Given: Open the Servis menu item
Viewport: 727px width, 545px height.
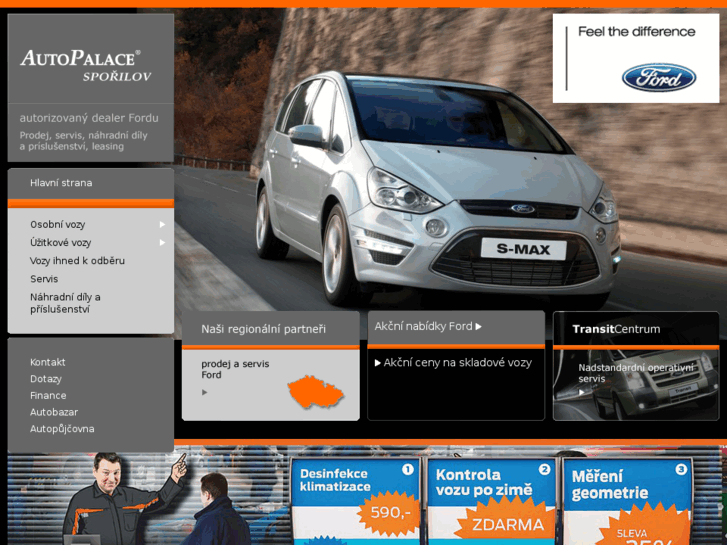Looking at the screenshot, I should pos(44,279).
